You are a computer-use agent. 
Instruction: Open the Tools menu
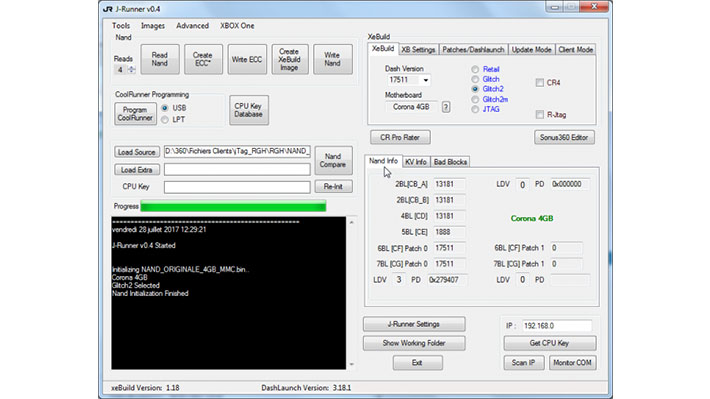(x=121, y=26)
